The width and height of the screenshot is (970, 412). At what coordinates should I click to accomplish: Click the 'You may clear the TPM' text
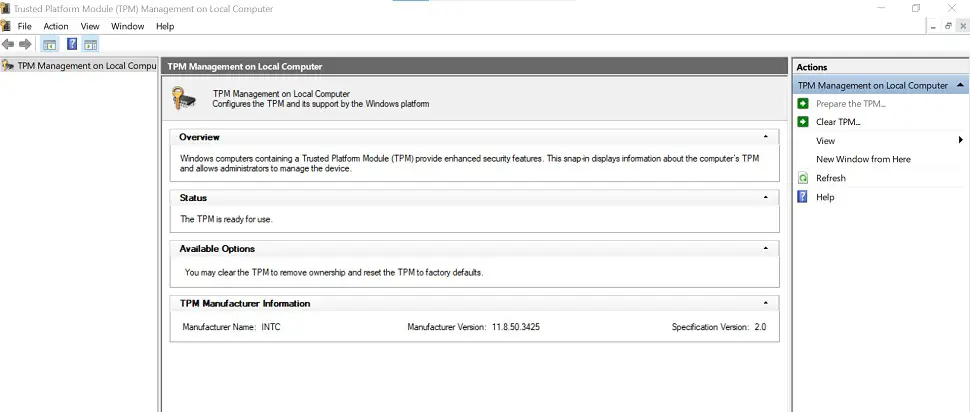[x=334, y=272]
